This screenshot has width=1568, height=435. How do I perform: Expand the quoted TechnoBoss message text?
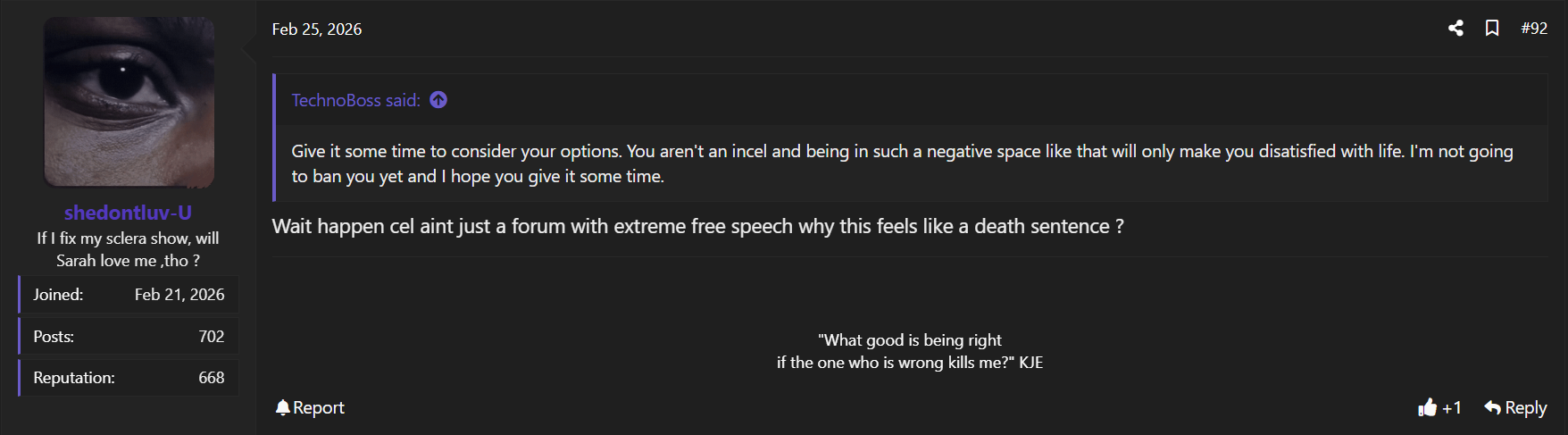902,163
